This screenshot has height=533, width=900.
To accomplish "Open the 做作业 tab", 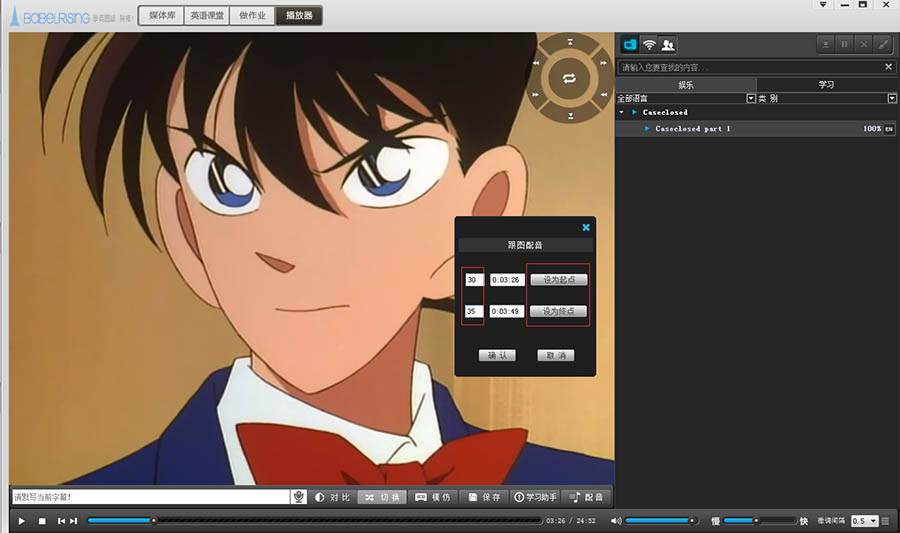I will click(x=253, y=15).
